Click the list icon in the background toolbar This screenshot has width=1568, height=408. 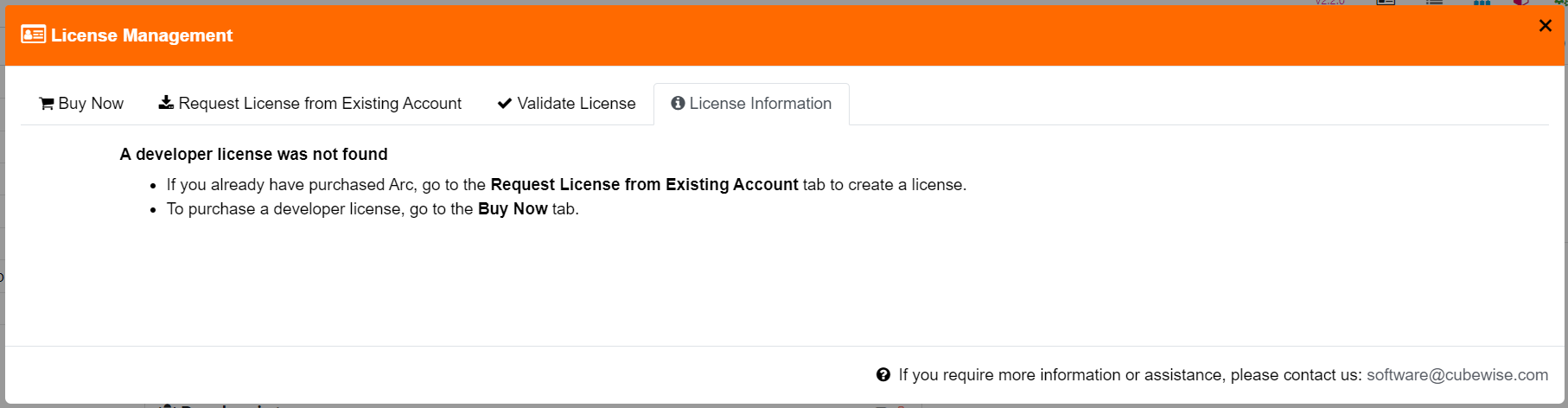tap(1435, 3)
